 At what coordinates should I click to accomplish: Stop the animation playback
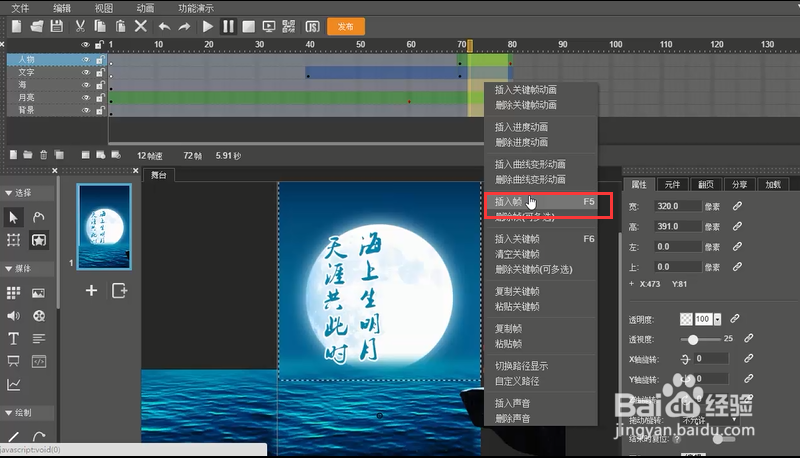[x=248, y=27]
